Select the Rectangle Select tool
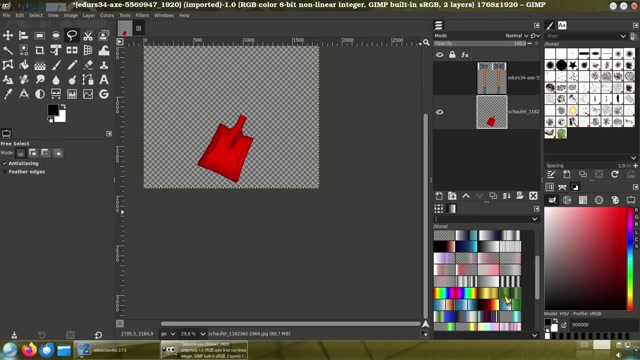The width and height of the screenshot is (640, 360). click(40, 36)
